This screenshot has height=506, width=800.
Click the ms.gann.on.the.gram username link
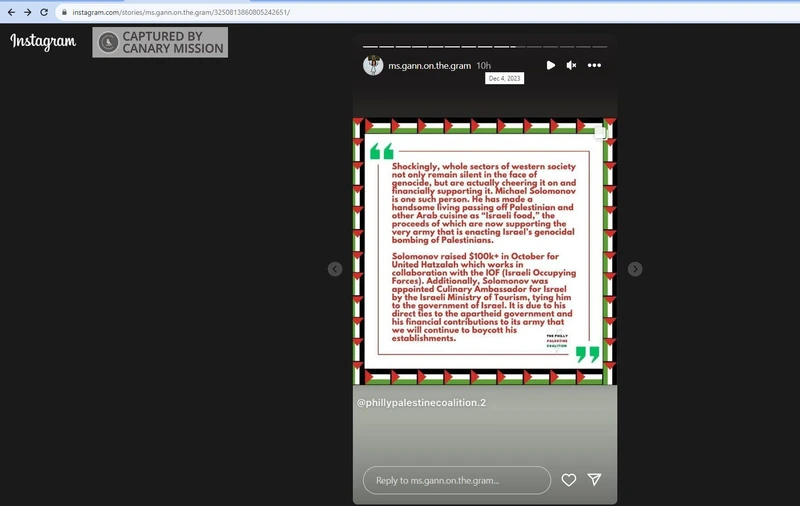430,65
